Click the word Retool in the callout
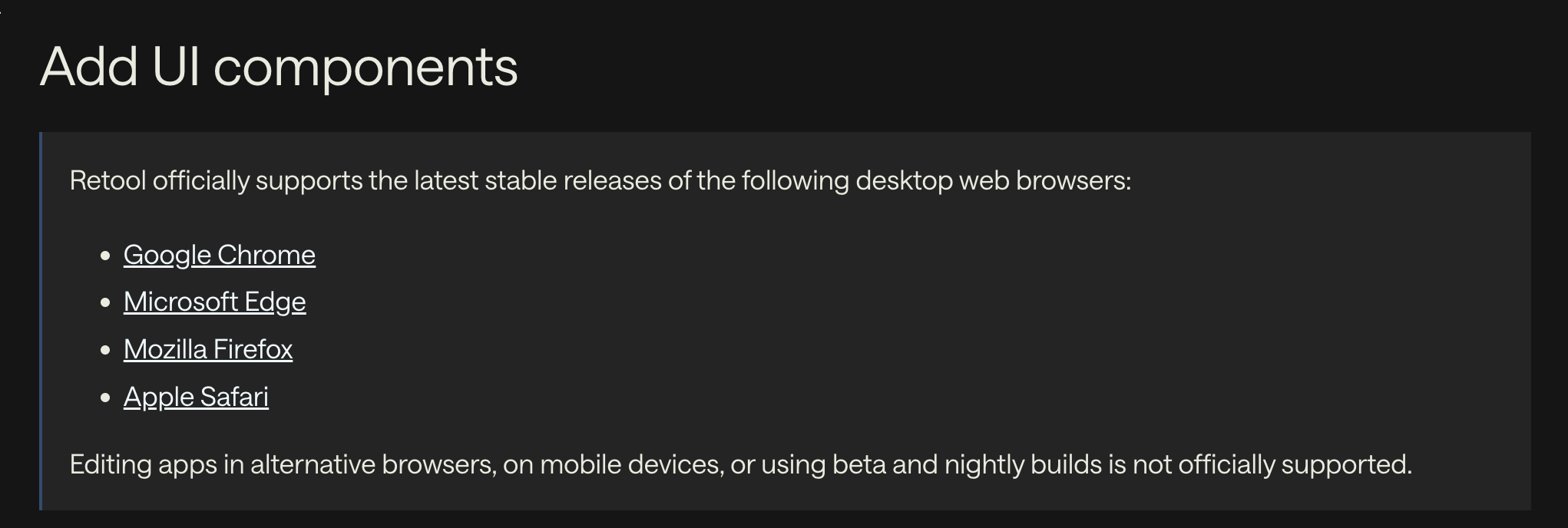This screenshot has height=528, width=1568. [108, 180]
